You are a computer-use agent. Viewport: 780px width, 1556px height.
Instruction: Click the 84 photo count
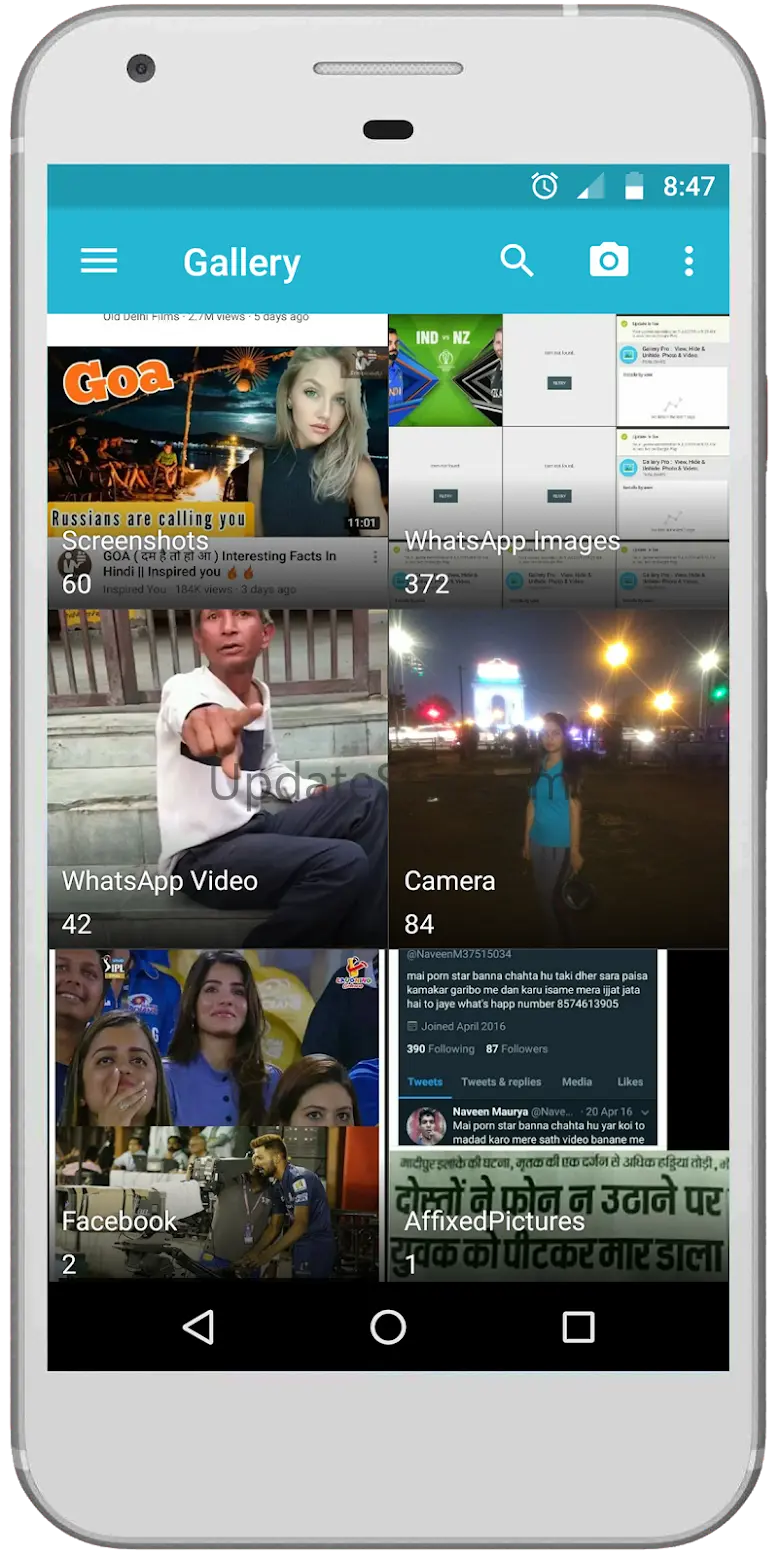click(x=419, y=924)
